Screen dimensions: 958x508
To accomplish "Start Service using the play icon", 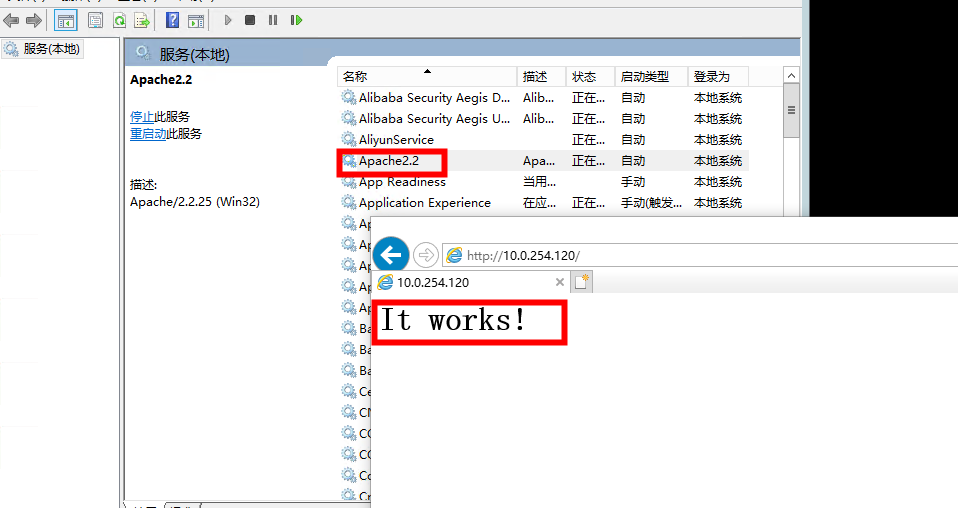I will click(228, 20).
